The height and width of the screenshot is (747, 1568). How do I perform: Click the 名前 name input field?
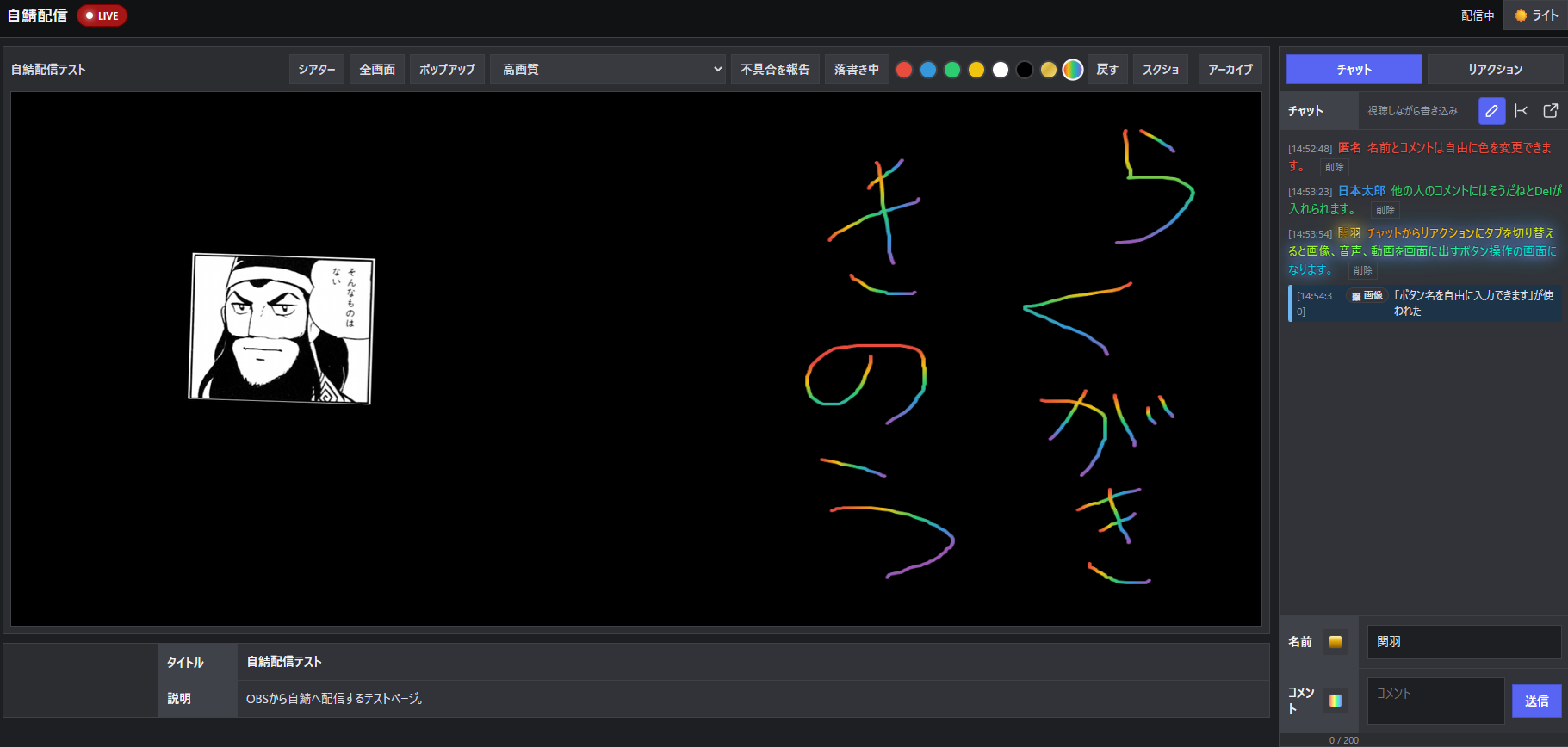point(1464,642)
